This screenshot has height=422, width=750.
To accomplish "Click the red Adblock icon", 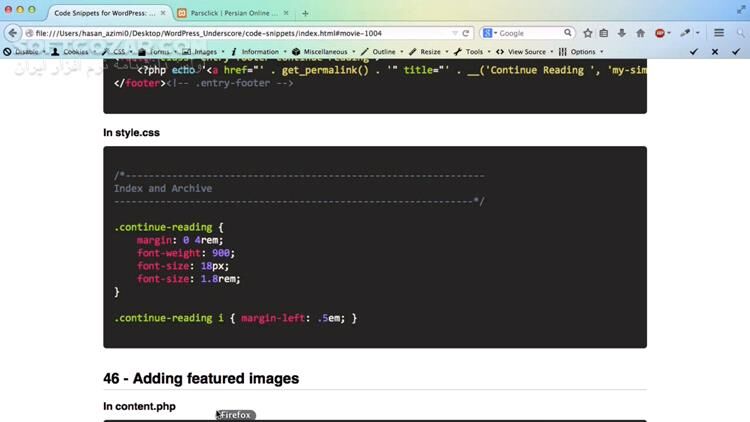I will tap(661, 33).
